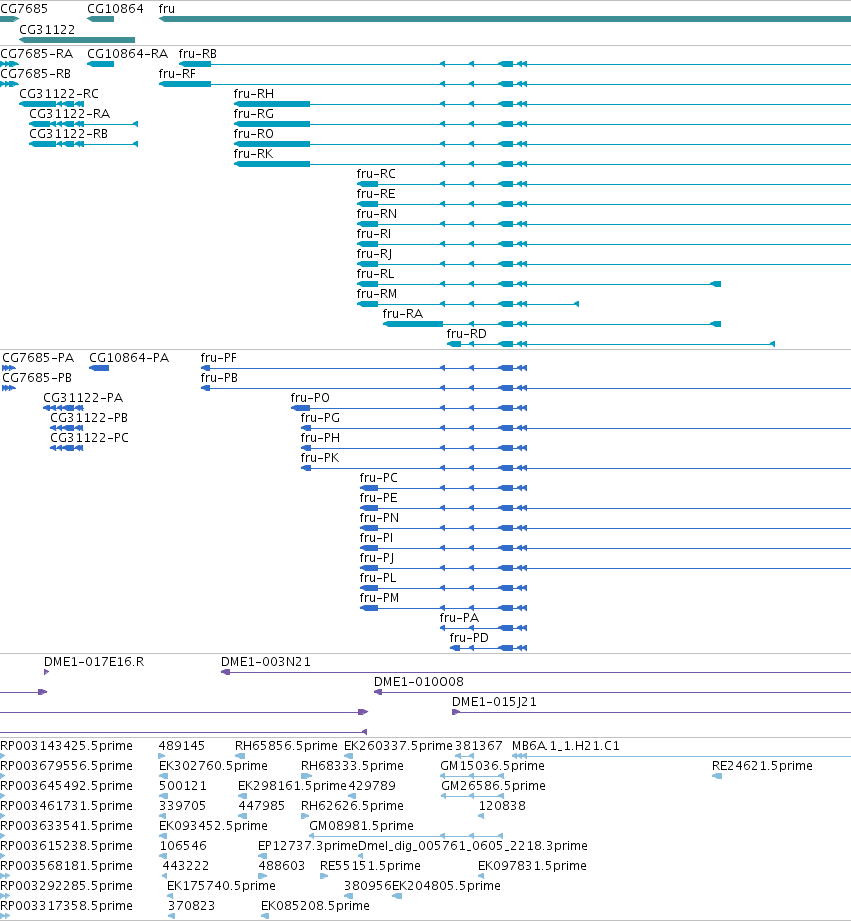Screen dimensions: 851x921
Task: Click protein CG31122-PC
Action: coord(89,438)
